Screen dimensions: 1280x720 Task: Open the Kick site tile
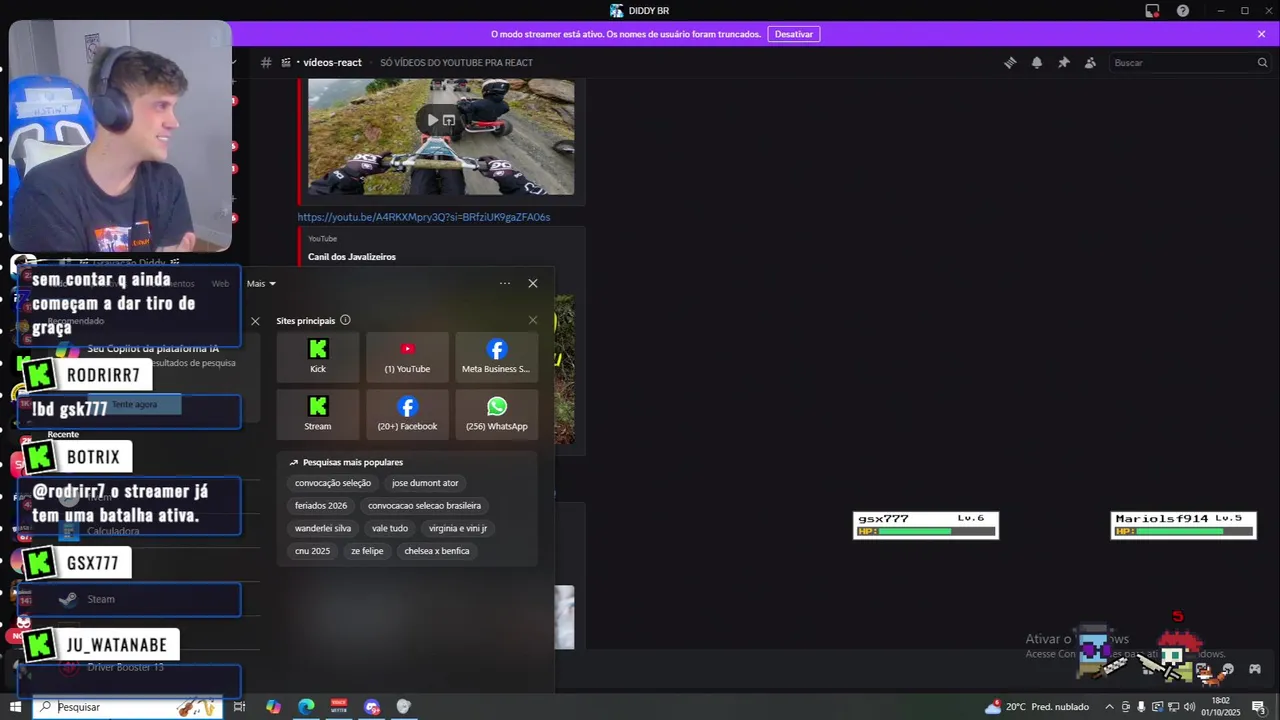click(318, 356)
